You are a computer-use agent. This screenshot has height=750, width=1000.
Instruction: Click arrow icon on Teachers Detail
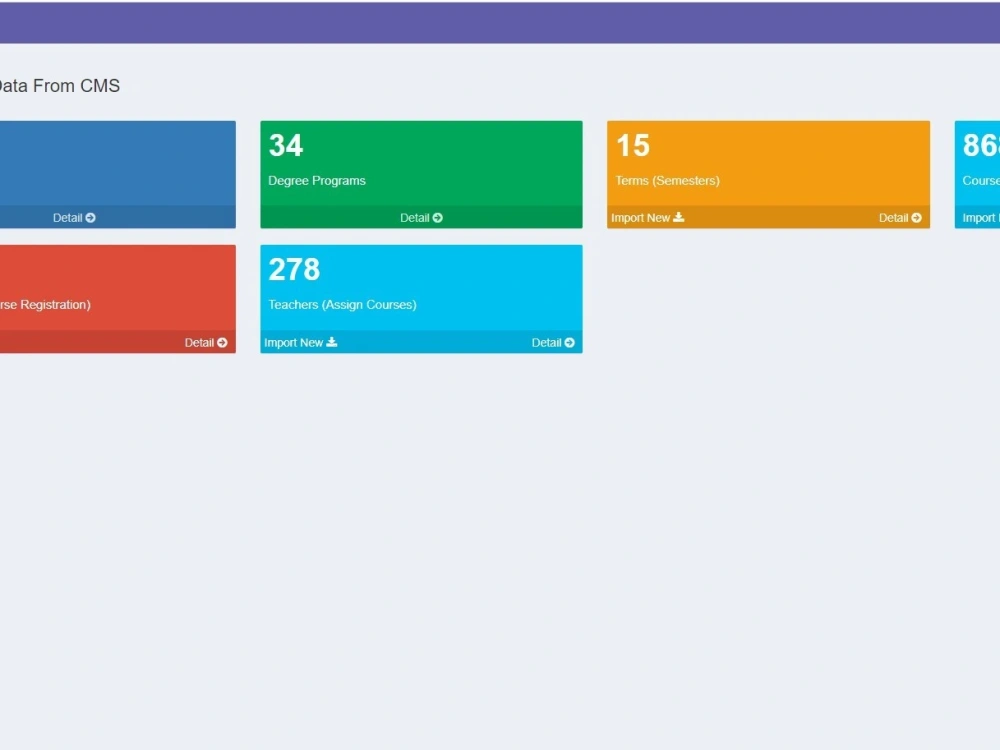(x=570, y=342)
